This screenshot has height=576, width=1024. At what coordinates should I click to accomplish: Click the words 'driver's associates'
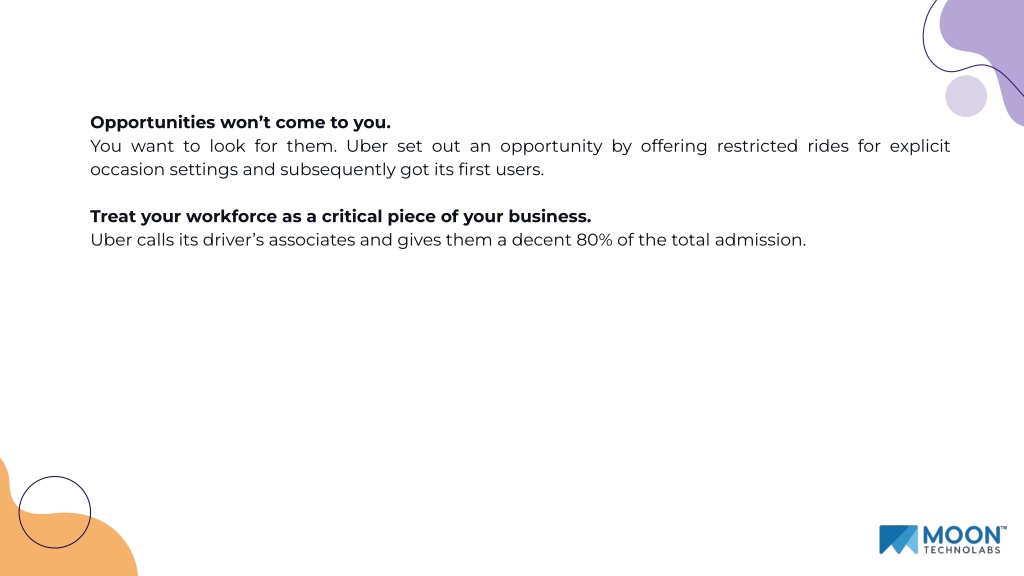(x=280, y=240)
